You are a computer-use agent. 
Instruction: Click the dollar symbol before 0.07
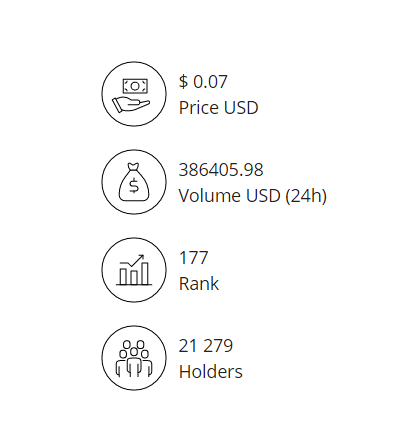tap(183, 82)
